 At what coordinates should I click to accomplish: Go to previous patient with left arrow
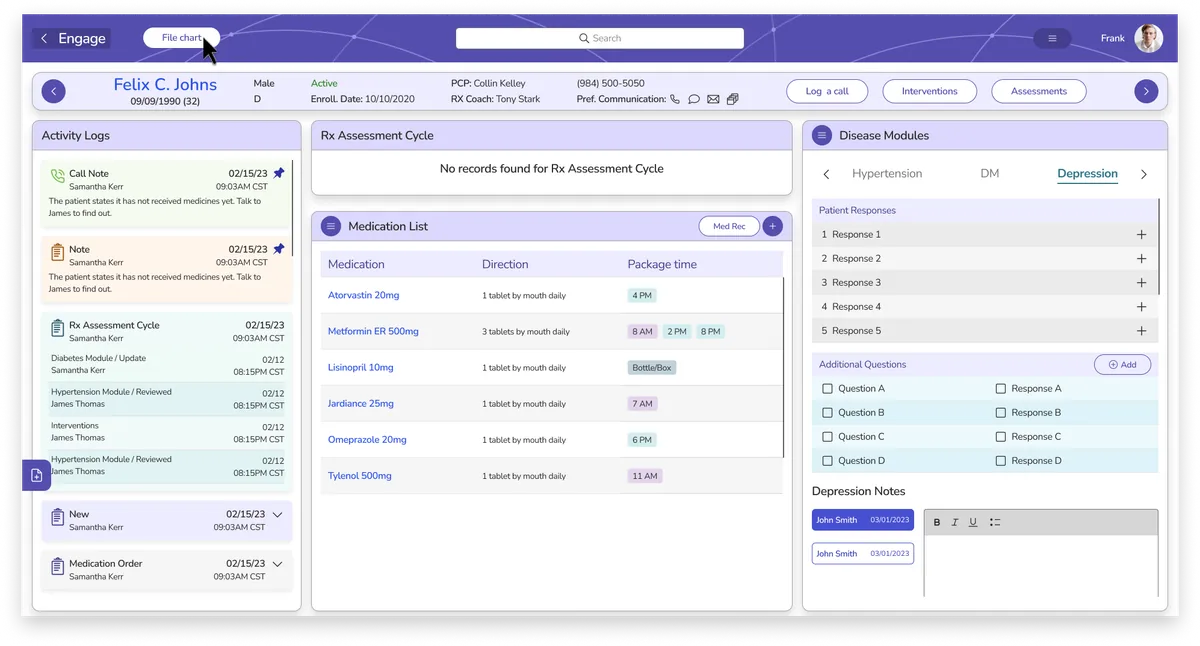tap(54, 91)
